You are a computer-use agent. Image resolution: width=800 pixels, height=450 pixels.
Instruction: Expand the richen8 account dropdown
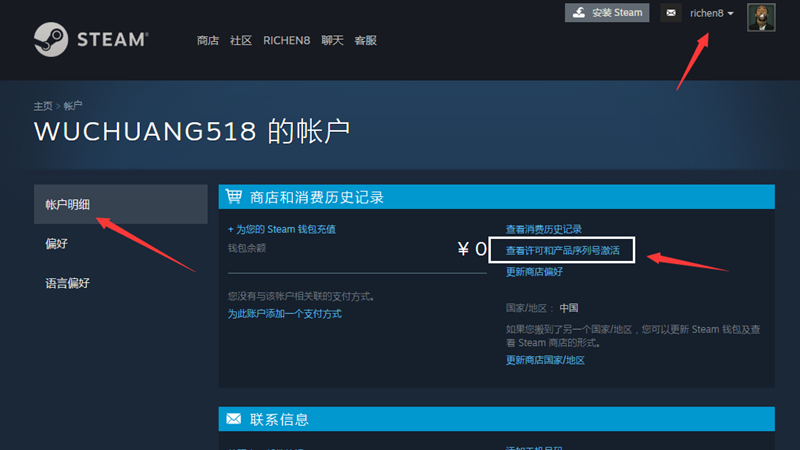712,13
